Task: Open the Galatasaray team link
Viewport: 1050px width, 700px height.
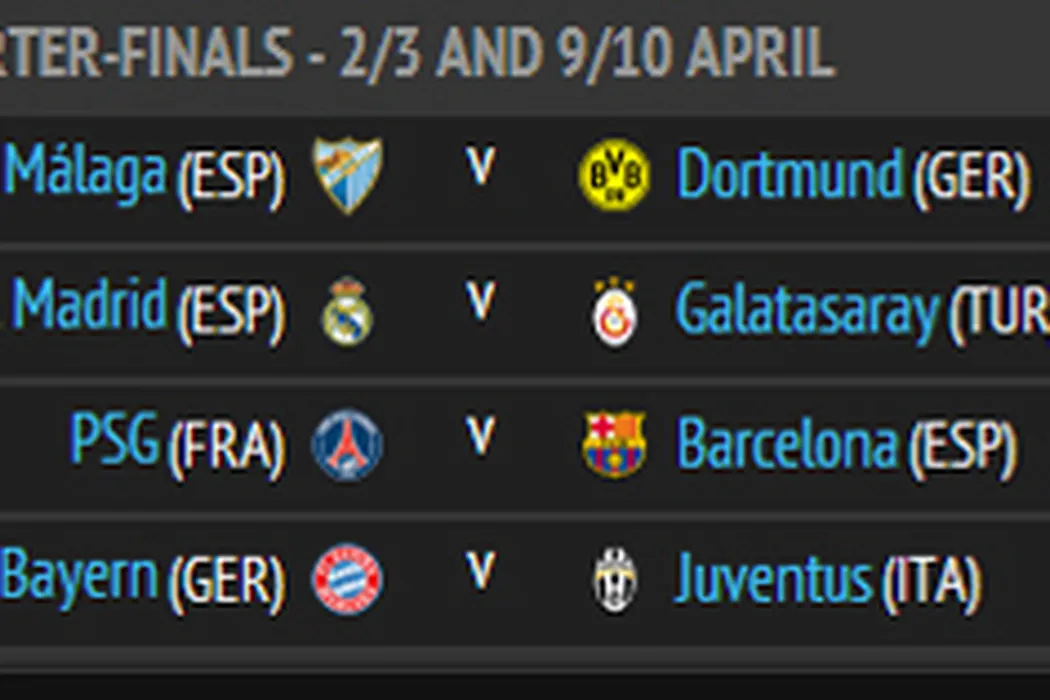Action: point(808,310)
